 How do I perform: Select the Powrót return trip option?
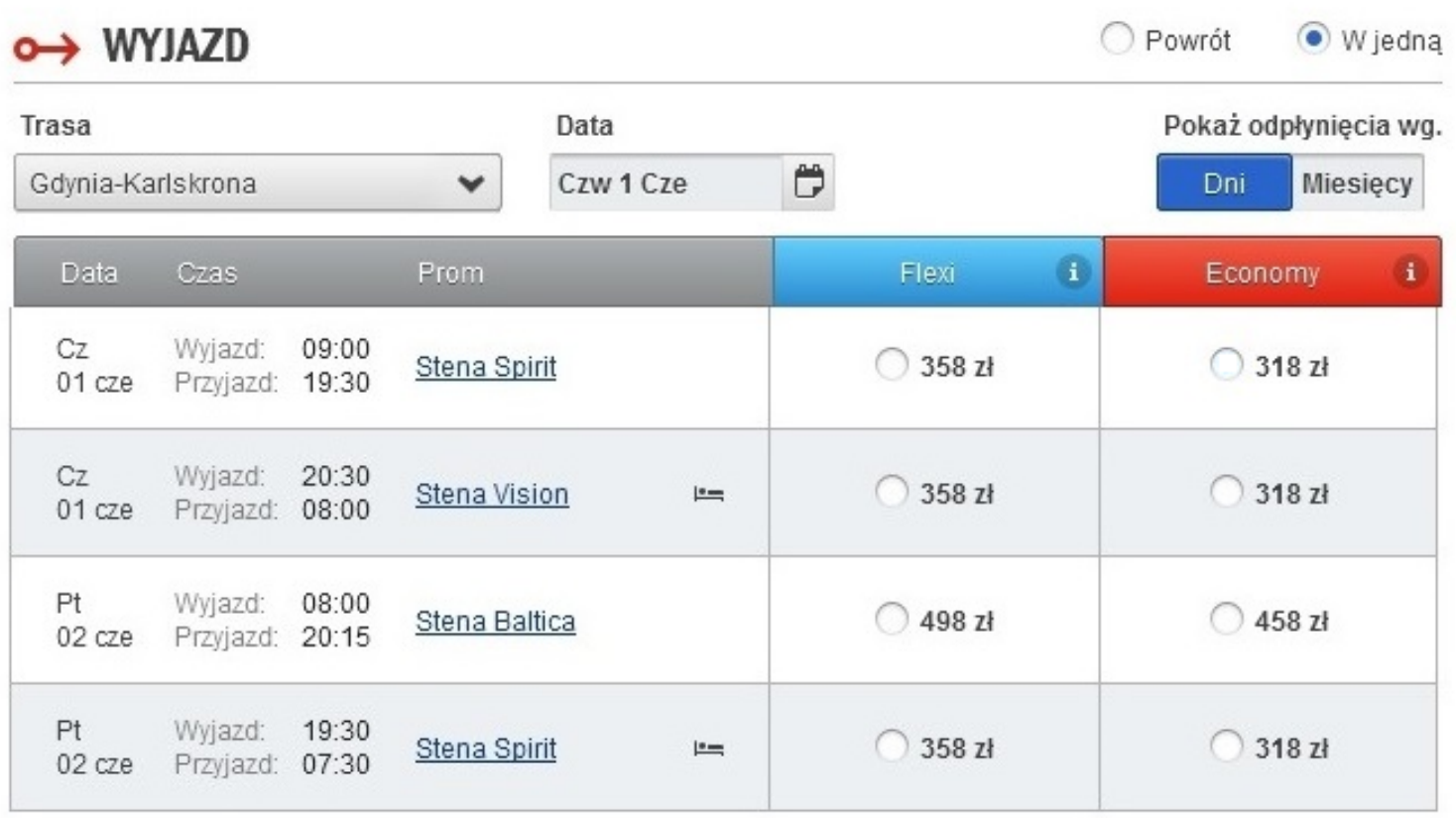pos(1117,40)
